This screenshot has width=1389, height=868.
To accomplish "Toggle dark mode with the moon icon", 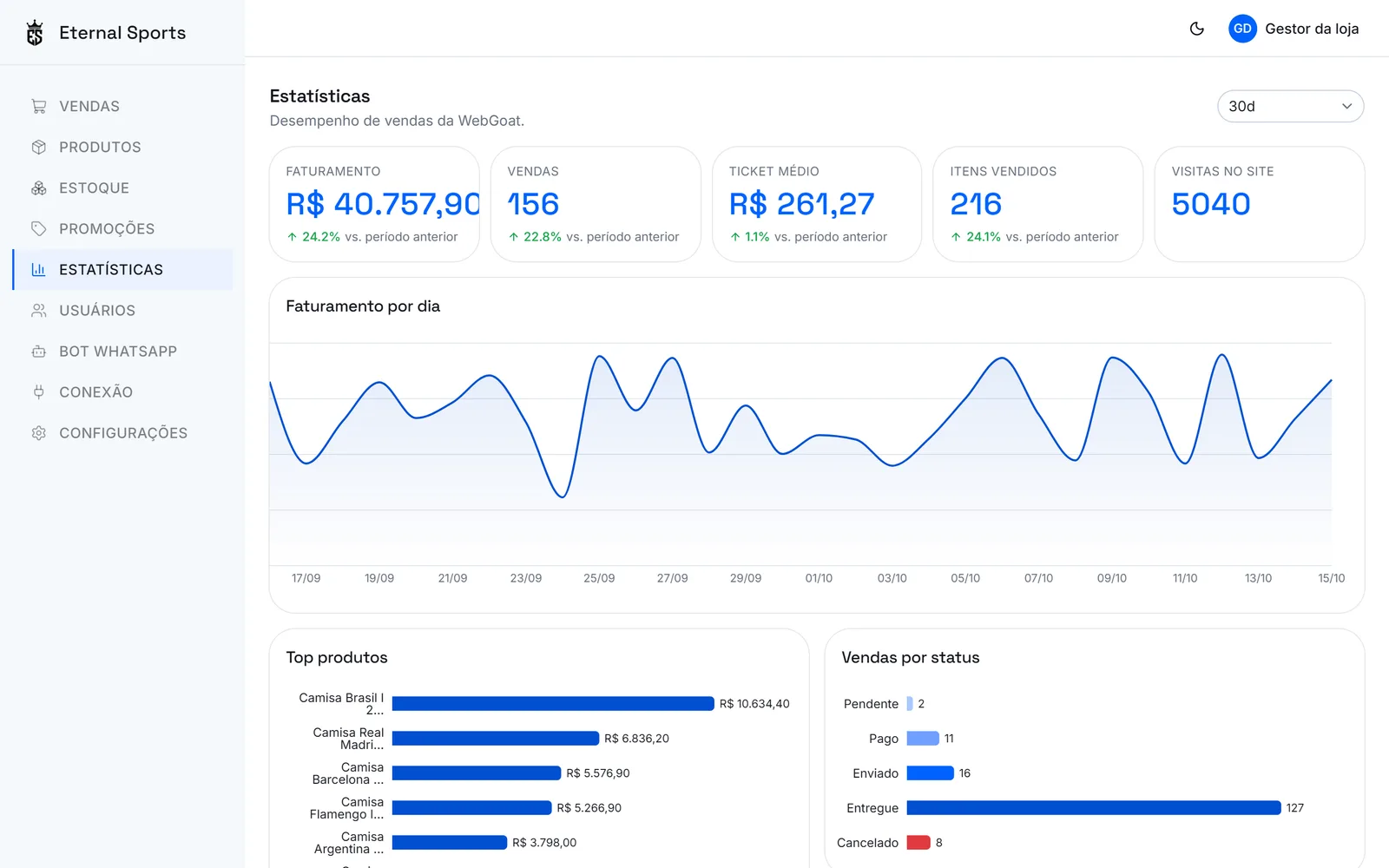I will tap(1197, 29).
